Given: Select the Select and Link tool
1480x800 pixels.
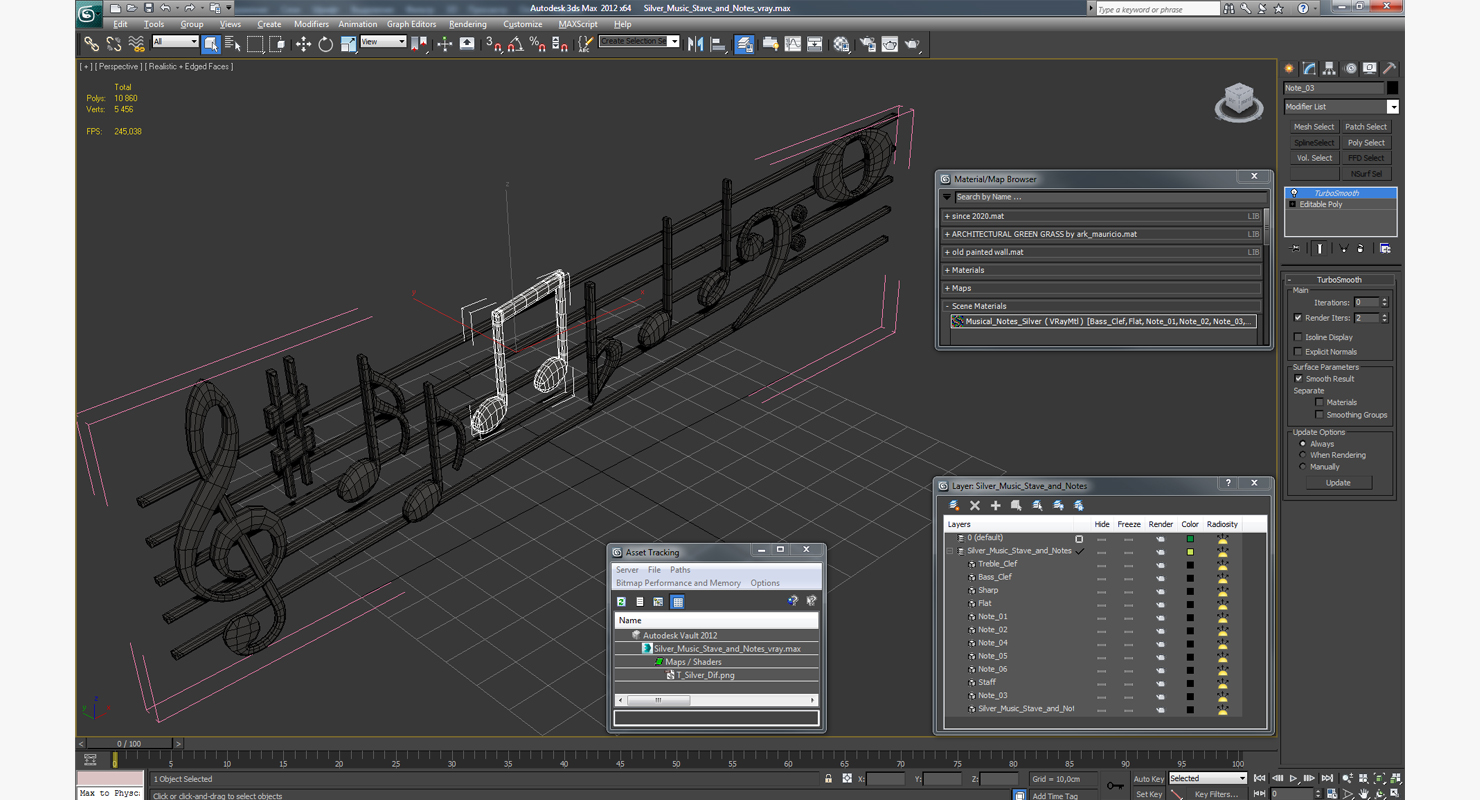Looking at the screenshot, I should click(x=91, y=44).
